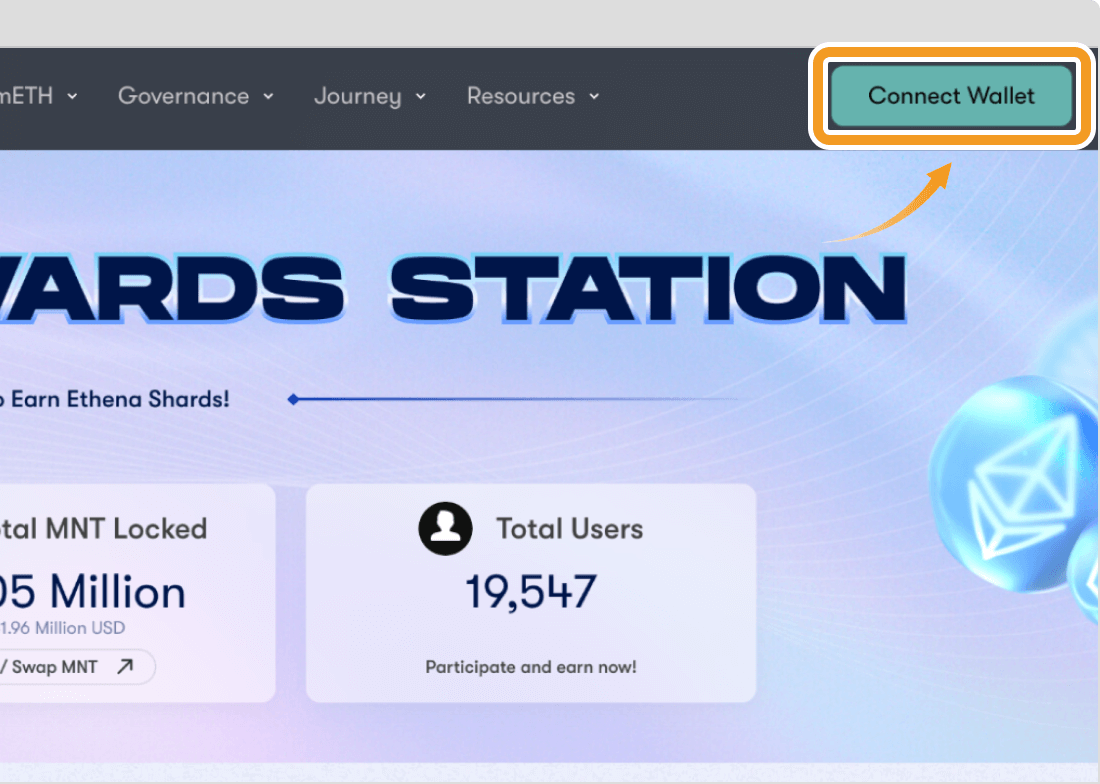Click the REWARDS STATION title
Screen dimensions: 1100x784
click(x=452, y=288)
